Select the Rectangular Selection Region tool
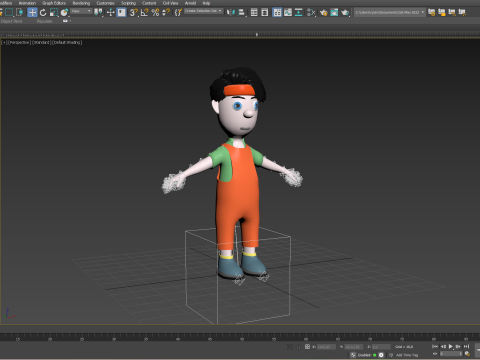Screen dimensions: 480x360 point(9,12)
